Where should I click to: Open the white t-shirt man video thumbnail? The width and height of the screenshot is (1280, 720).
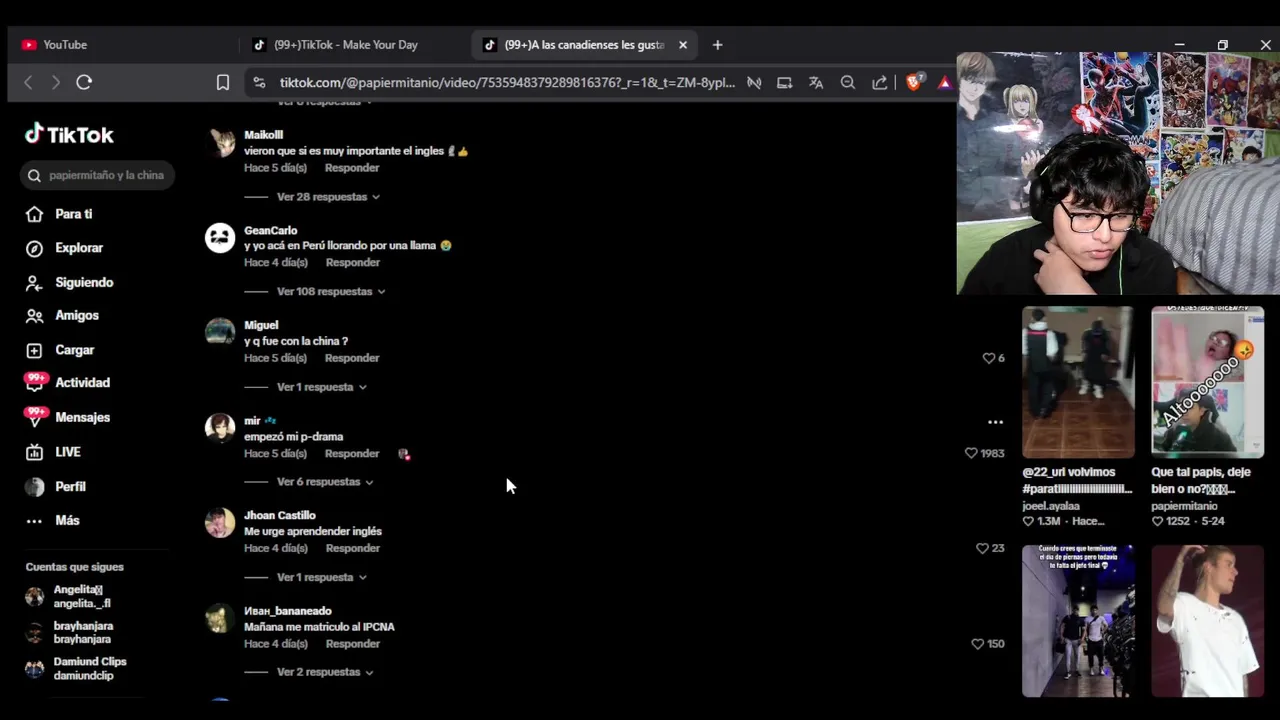click(x=1207, y=621)
